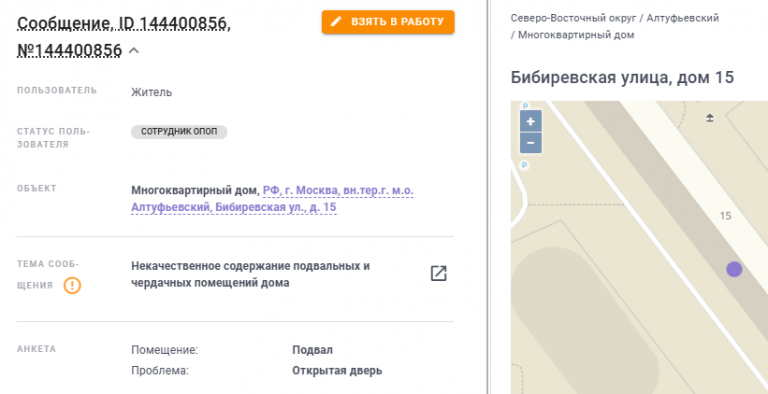Click the ПОЛЬЗОВАТЕЛЬ section label
Image resolution: width=768 pixels, height=394 pixels.
click(x=57, y=91)
